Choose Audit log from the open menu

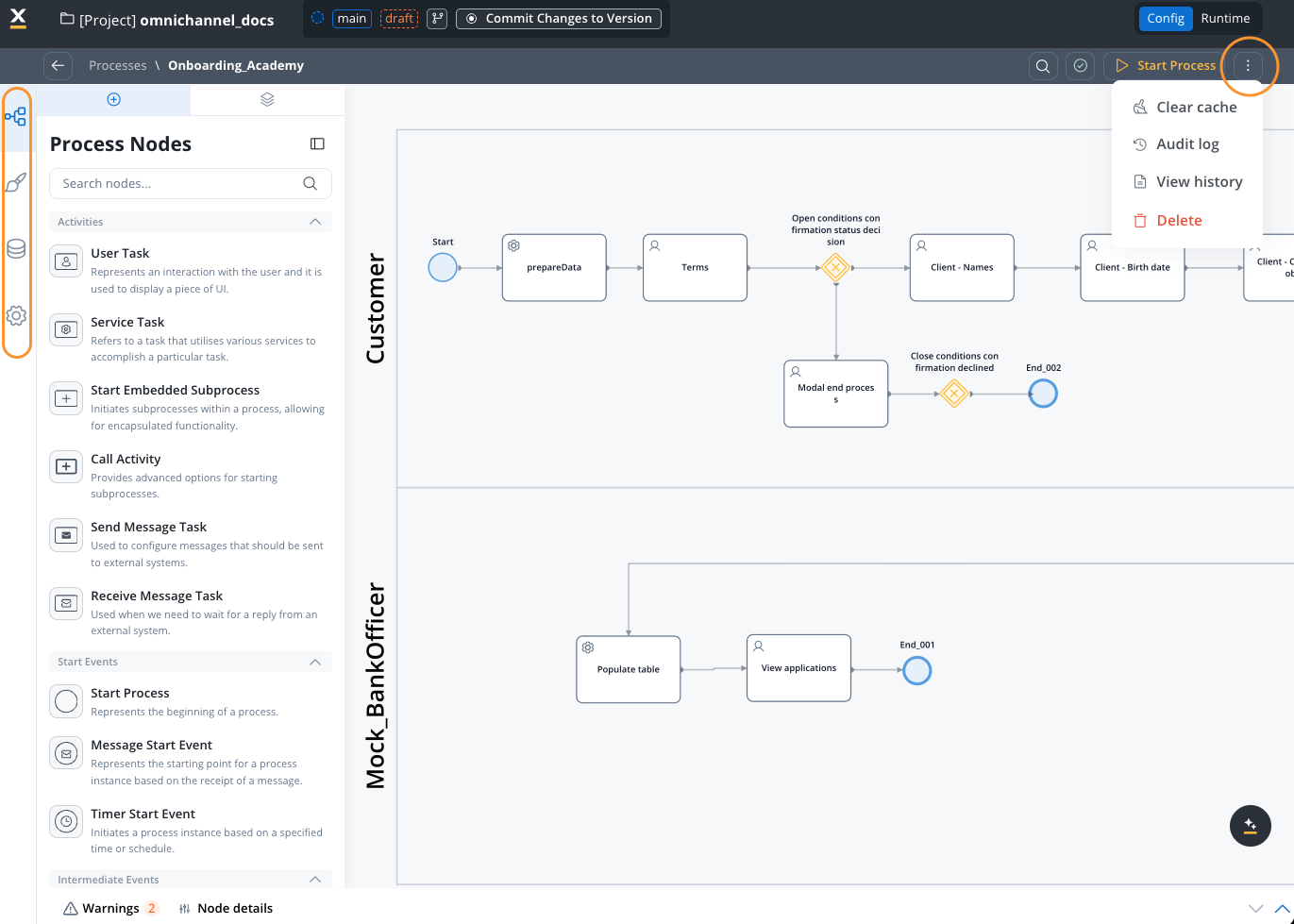point(1187,143)
